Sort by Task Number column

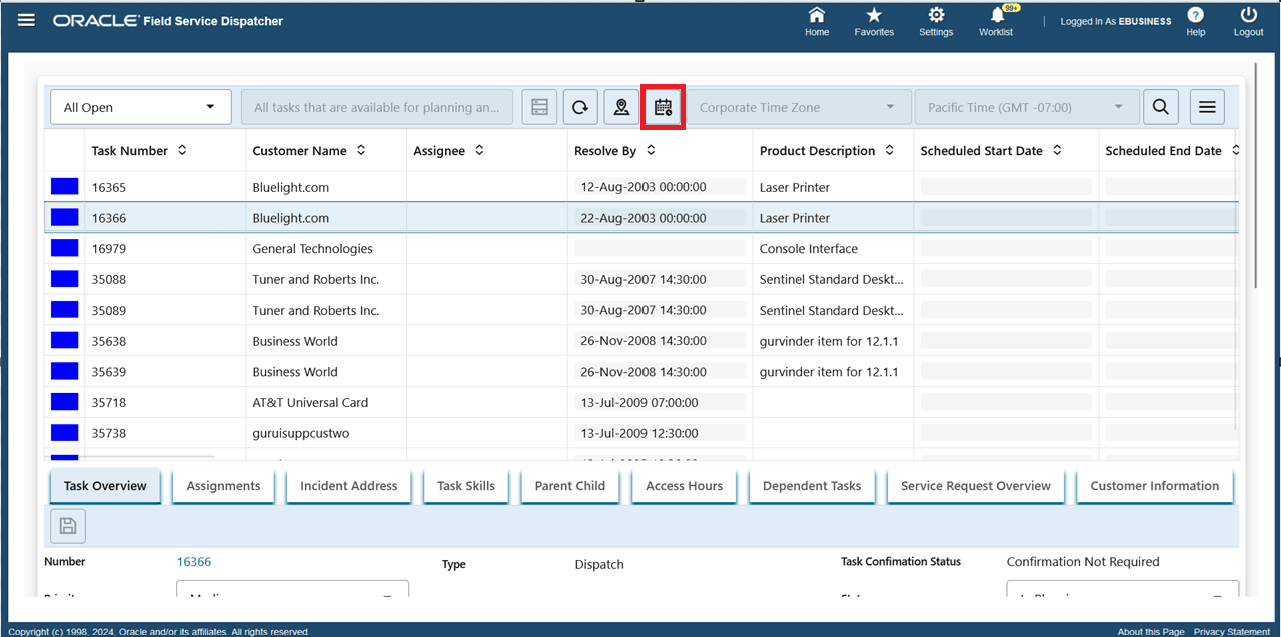pos(182,150)
